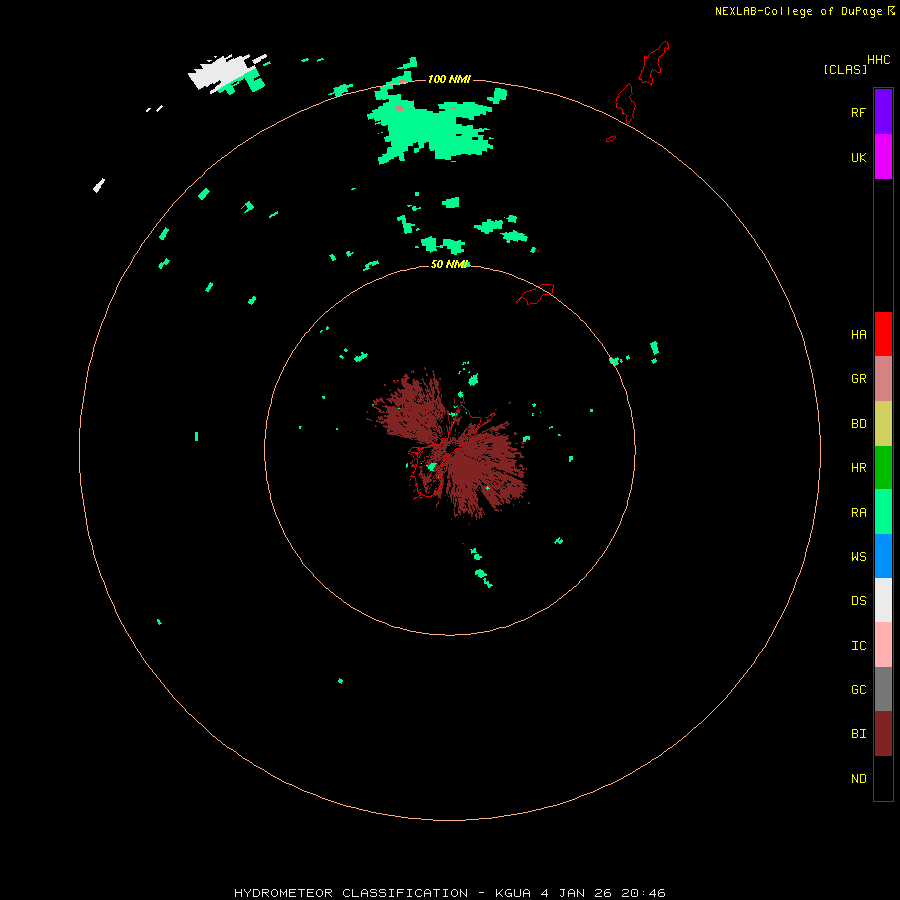Click the ND legend label

(x=858, y=779)
